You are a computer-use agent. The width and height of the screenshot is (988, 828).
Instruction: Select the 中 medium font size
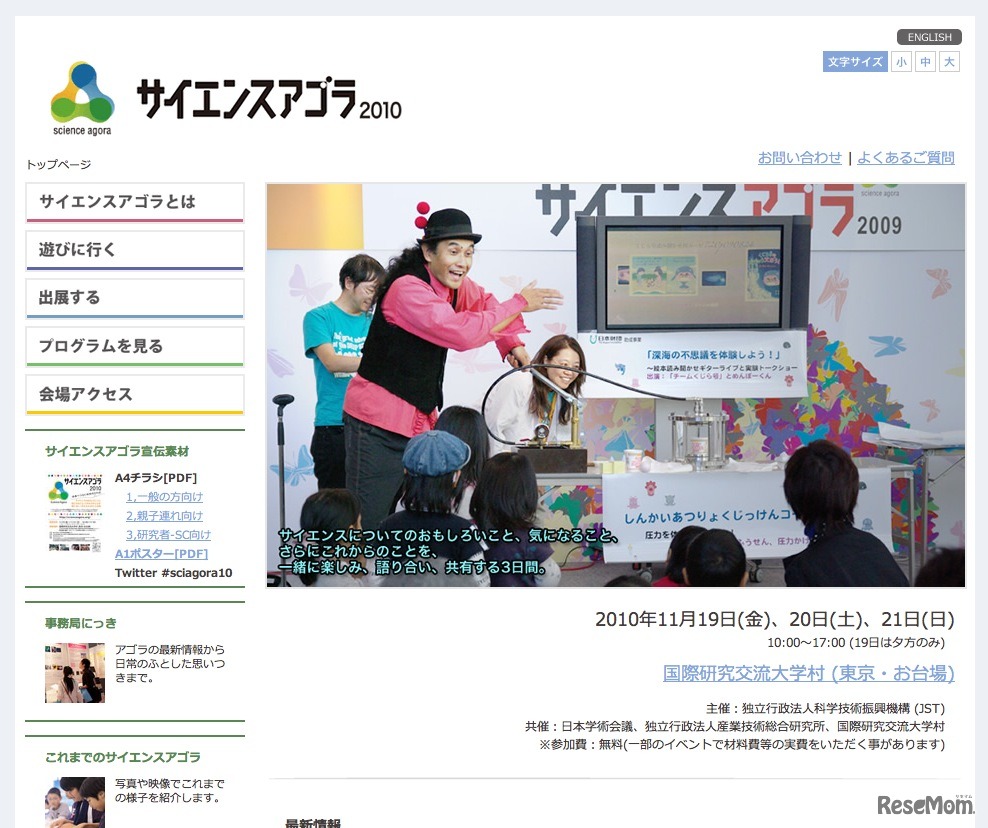[x=925, y=61]
